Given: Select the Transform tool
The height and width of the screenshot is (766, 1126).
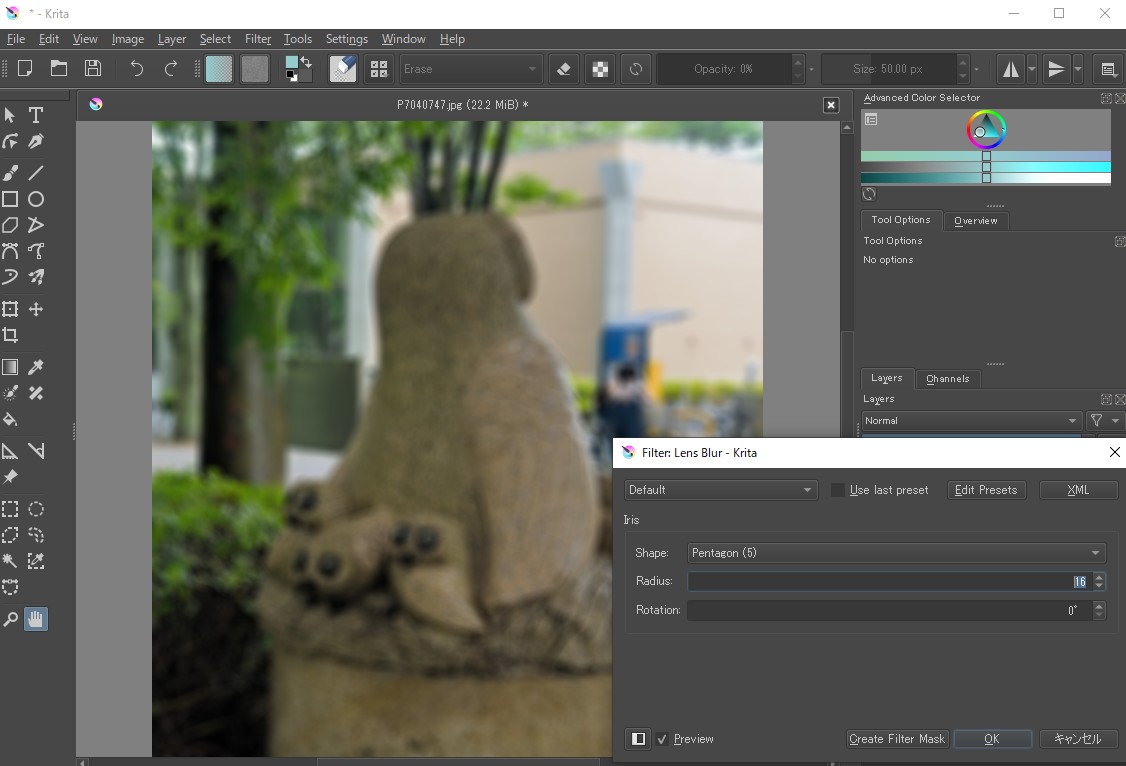Looking at the screenshot, I should coord(10,309).
